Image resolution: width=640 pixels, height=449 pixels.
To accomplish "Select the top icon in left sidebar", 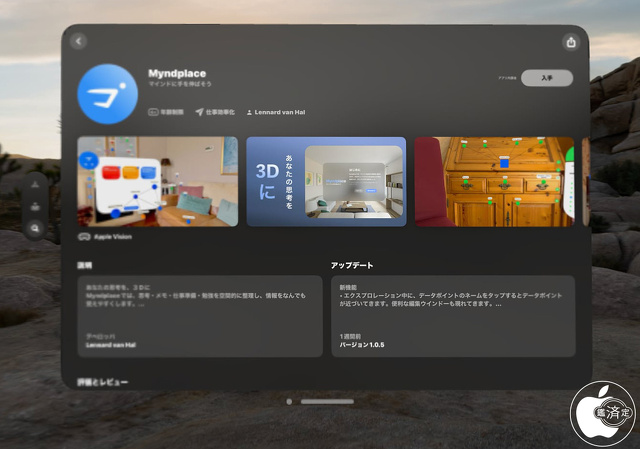I will coord(36,186).
